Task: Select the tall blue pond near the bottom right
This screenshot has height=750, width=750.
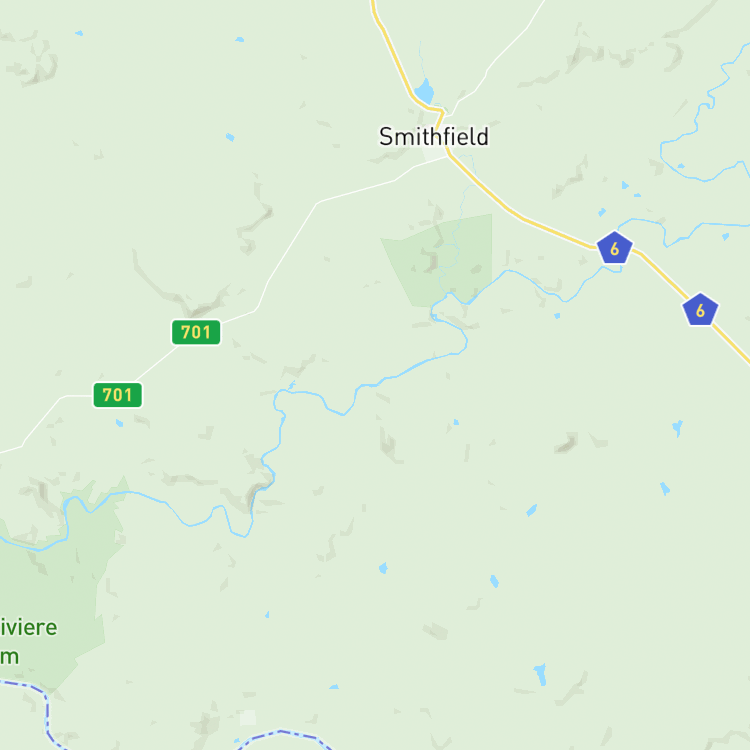Action: 540,674
